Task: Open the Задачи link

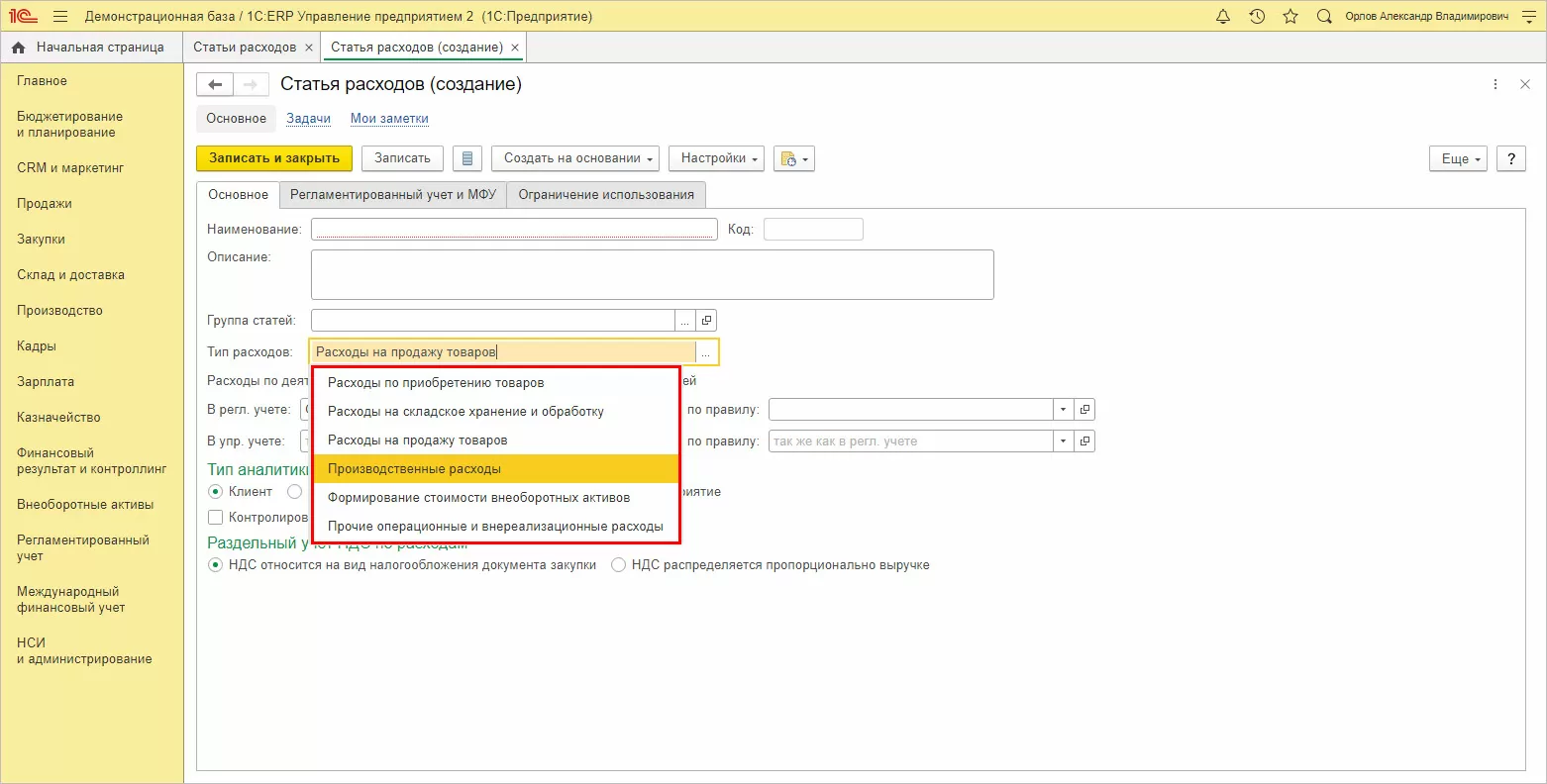Action: [309, 119]
